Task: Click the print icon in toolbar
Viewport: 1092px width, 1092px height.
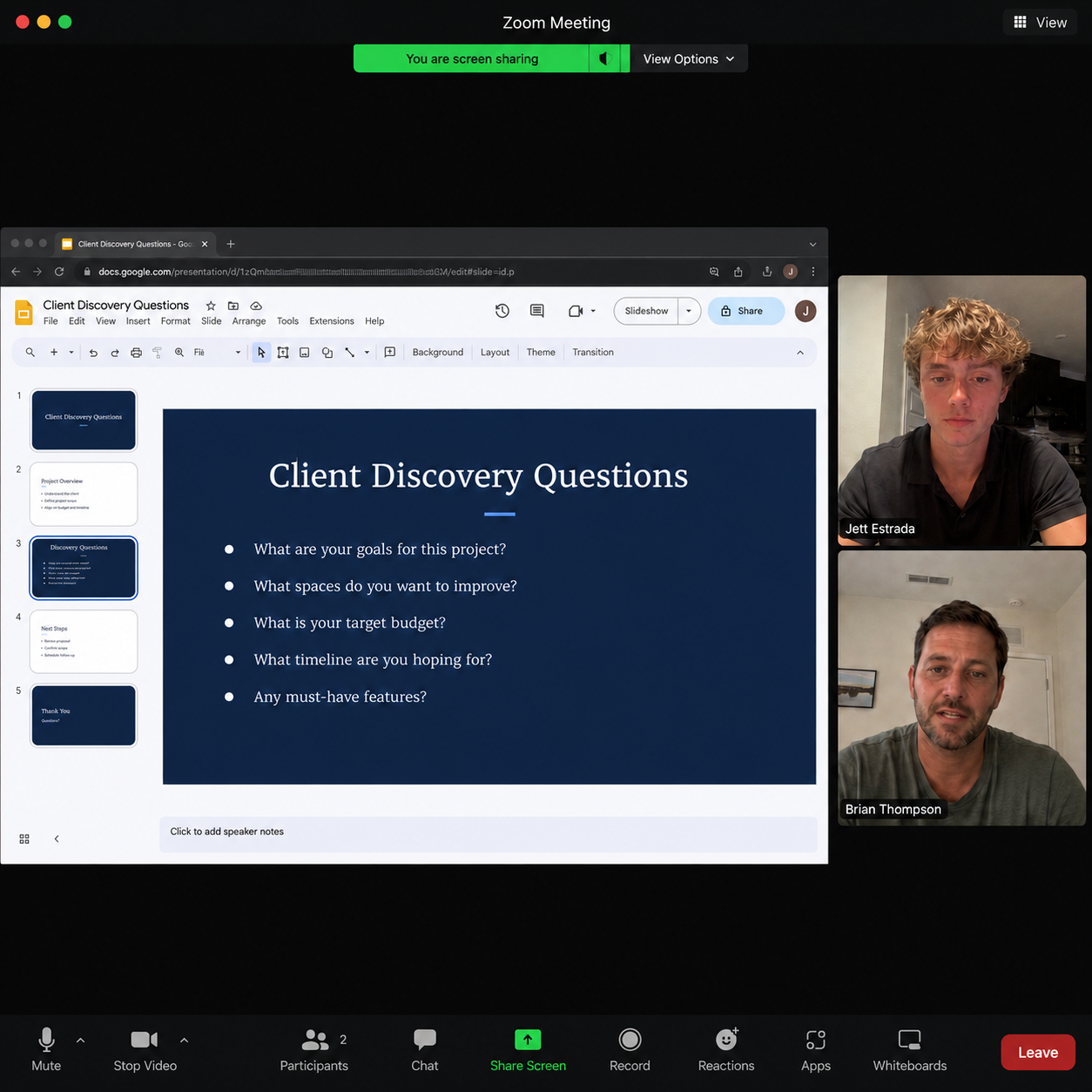Action: pos(136,353)
